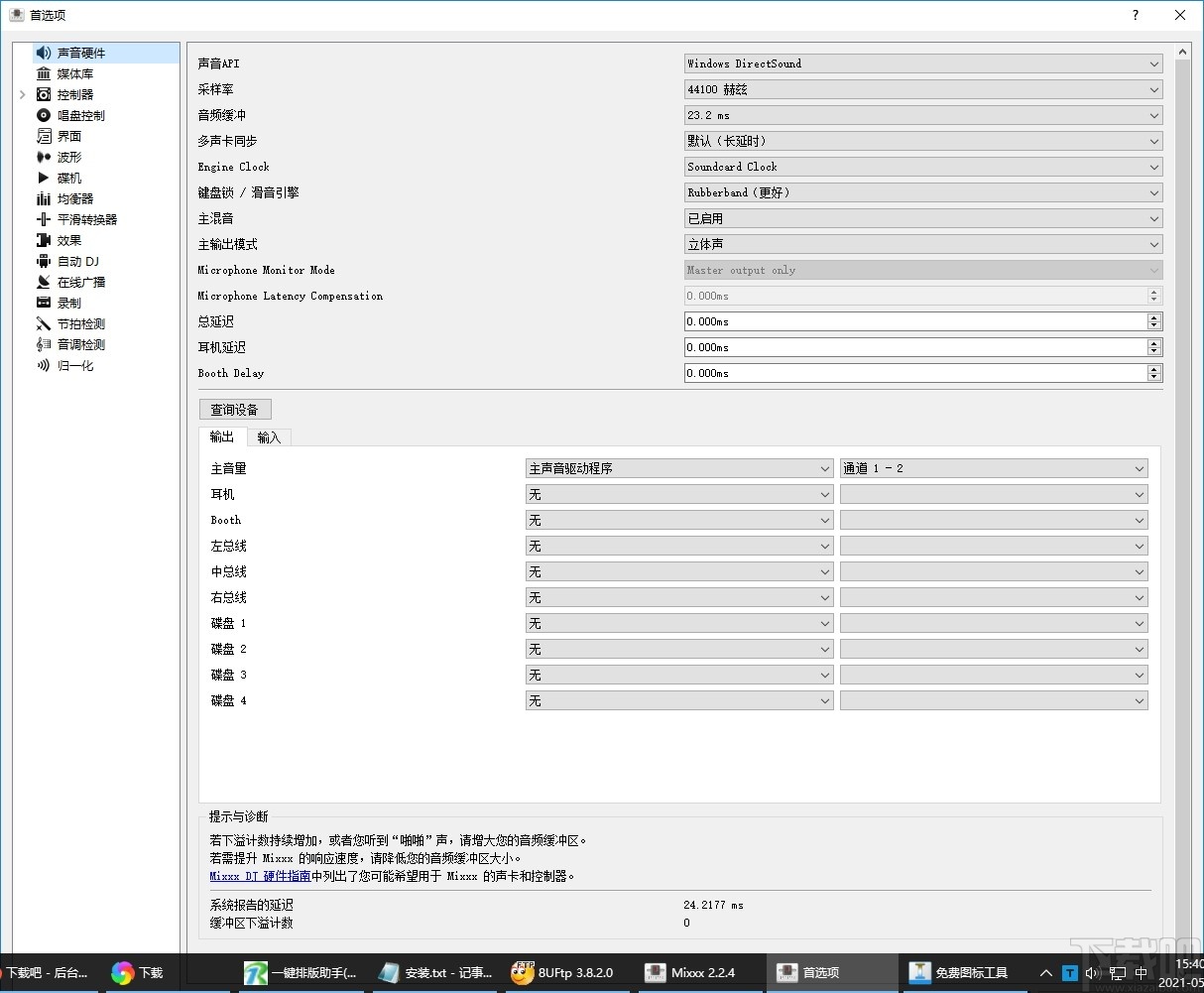Click the 唱盘控制 vinyl icon
1204x993 pixels.
click(44, 115)
